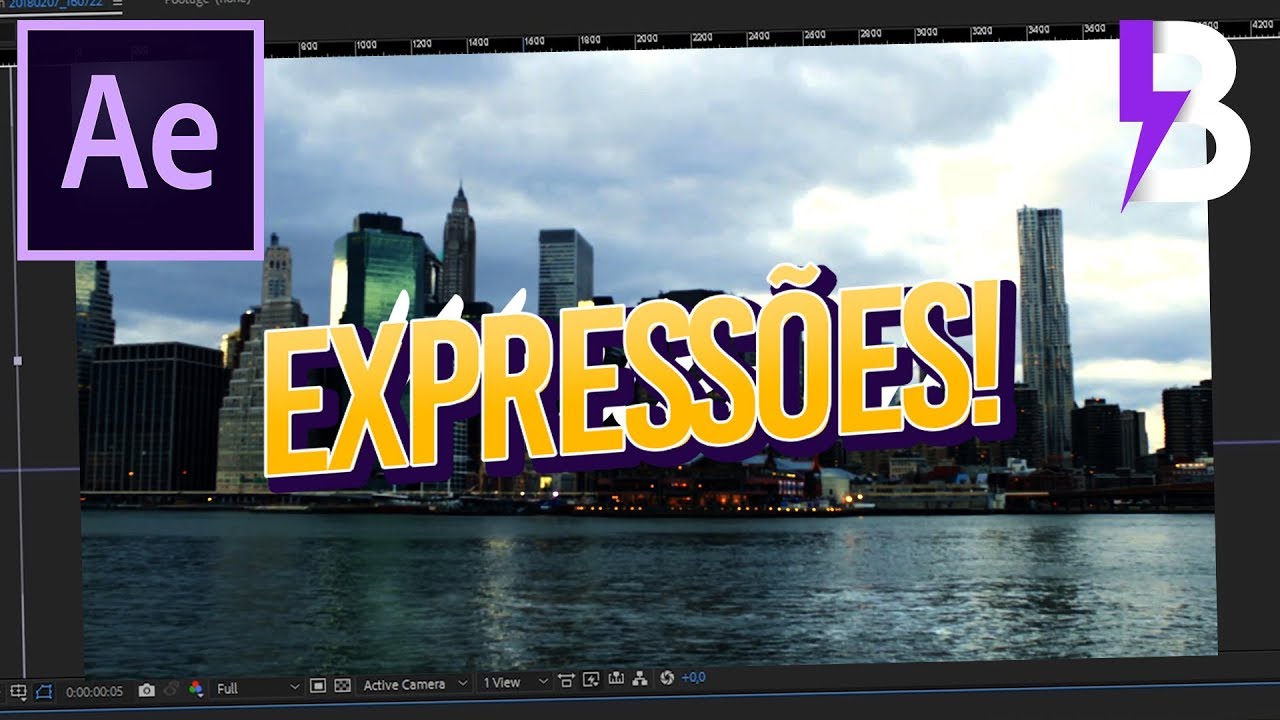Click the Timeline button icon
The height and width of the screenshot is (720, 1280).
click(616, 680)
